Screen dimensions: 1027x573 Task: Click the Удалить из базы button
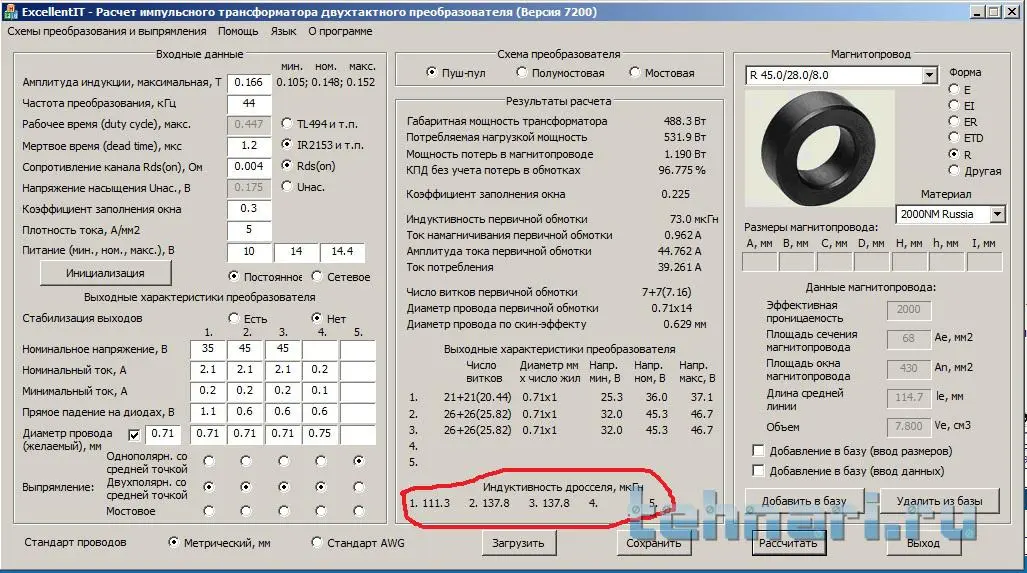[939, 501]
